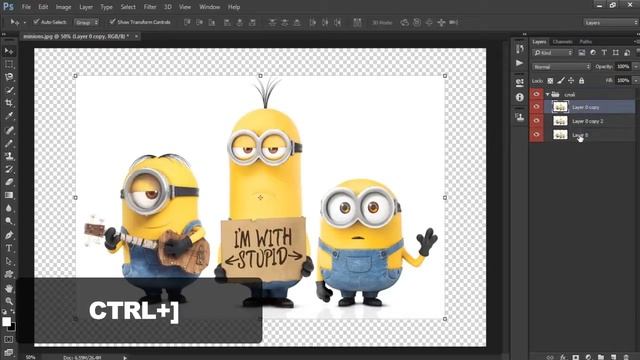Open the status bar info arrow
640x360 pixels.
click(125, 358)
